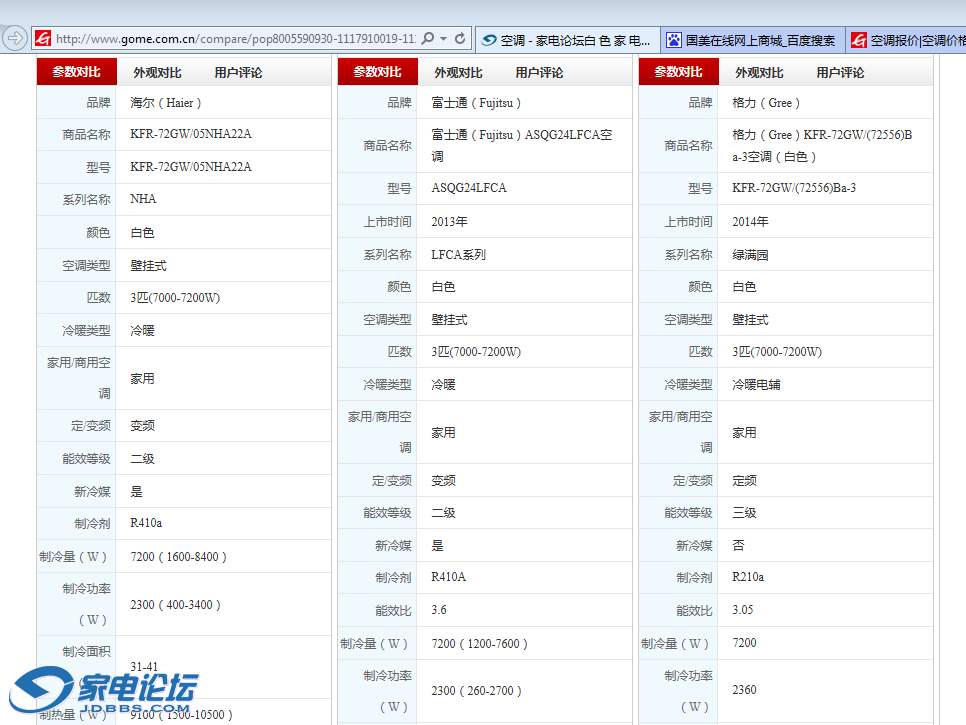Click the URL address field
This screenshot has height=725, width=966.
click(235, 39)
